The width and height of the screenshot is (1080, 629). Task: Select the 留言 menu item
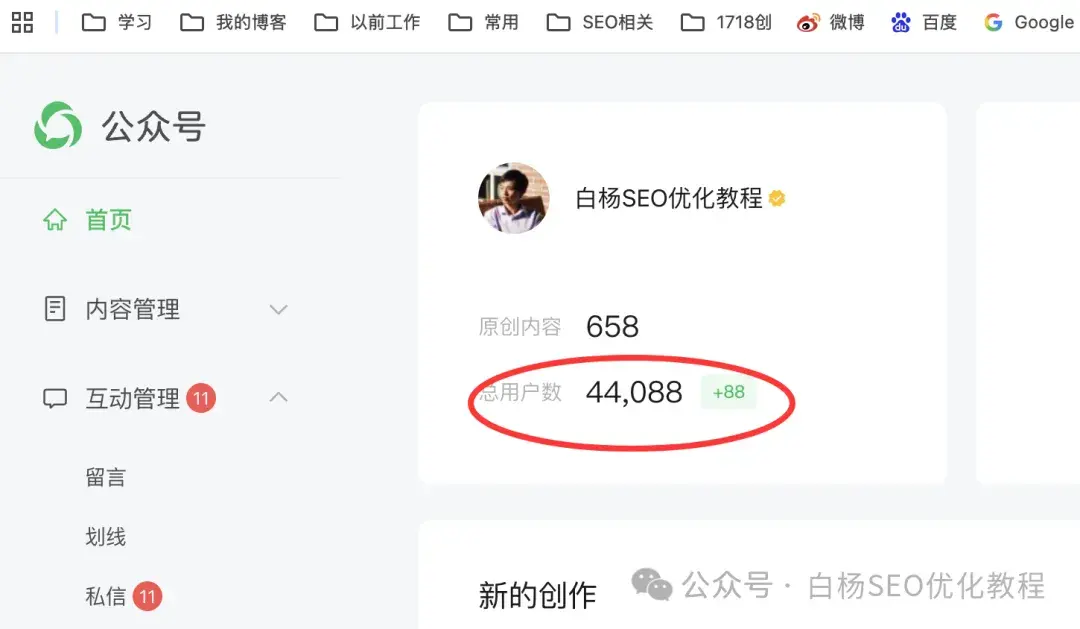pyautogui.click(x=105, y=477)
